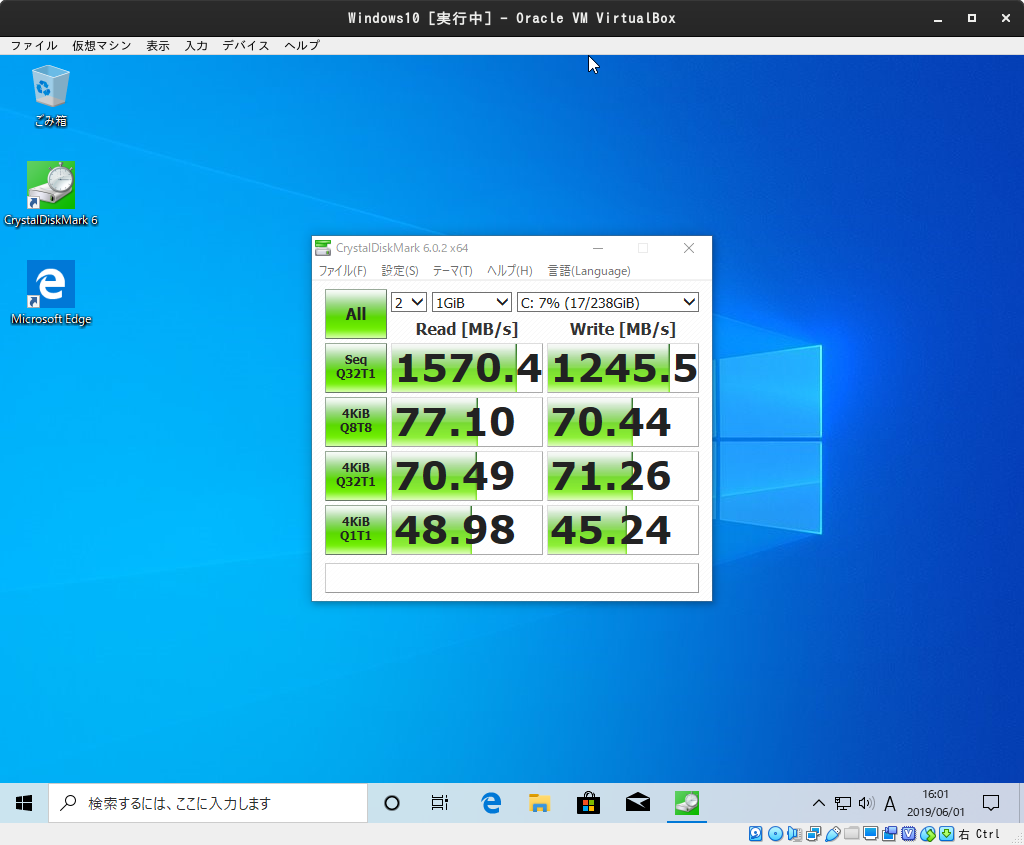Expand the test count dropdown showing 2
The width and height of the screenshot is (1024, 845).
pyautogui.click(x=409, y=302)
